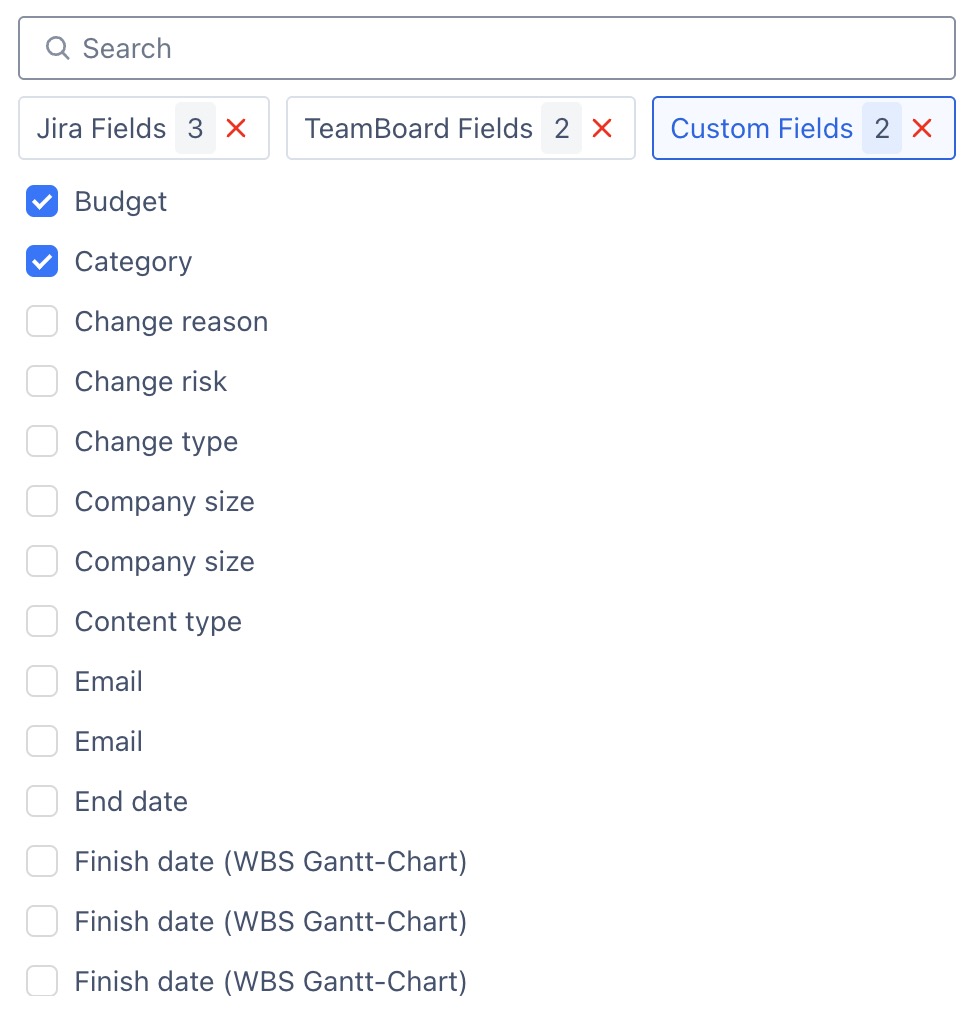Select the first Company size checkbox

coord(42,501)
